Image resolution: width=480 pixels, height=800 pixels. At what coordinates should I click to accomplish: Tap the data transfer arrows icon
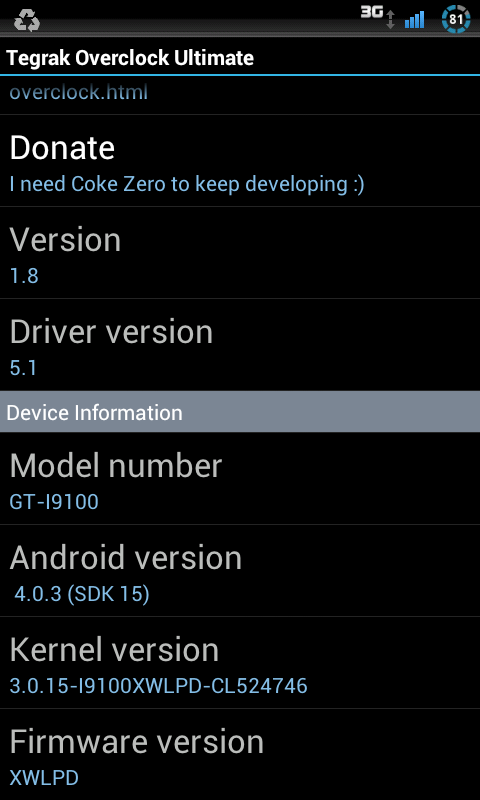[x=390, y=19]
